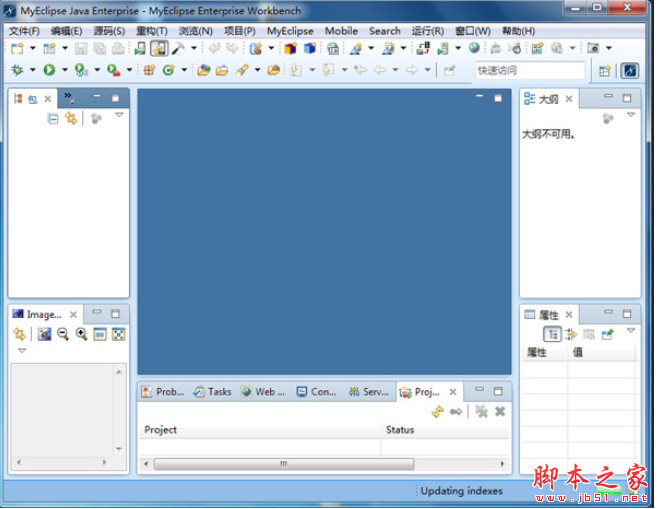
Task: Toggle the highlighted mobile tools toolbar button
Action: click(x=160, y=48)
